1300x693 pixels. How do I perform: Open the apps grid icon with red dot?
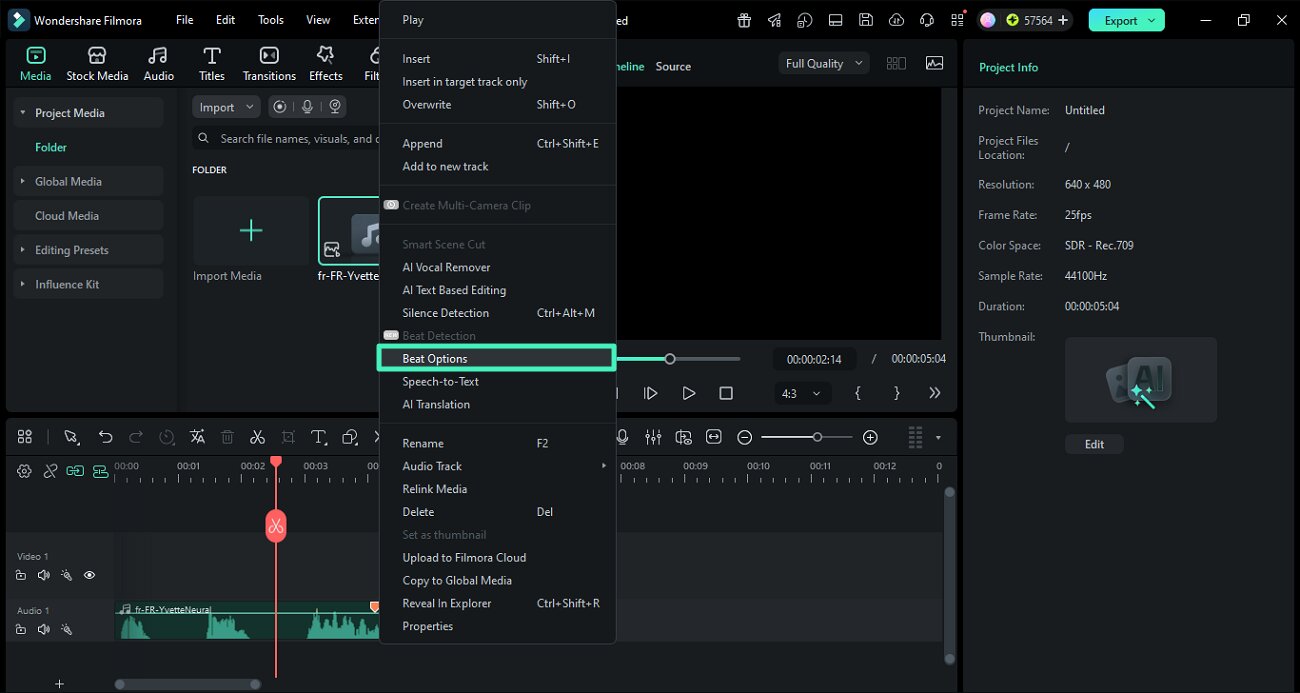957,20
